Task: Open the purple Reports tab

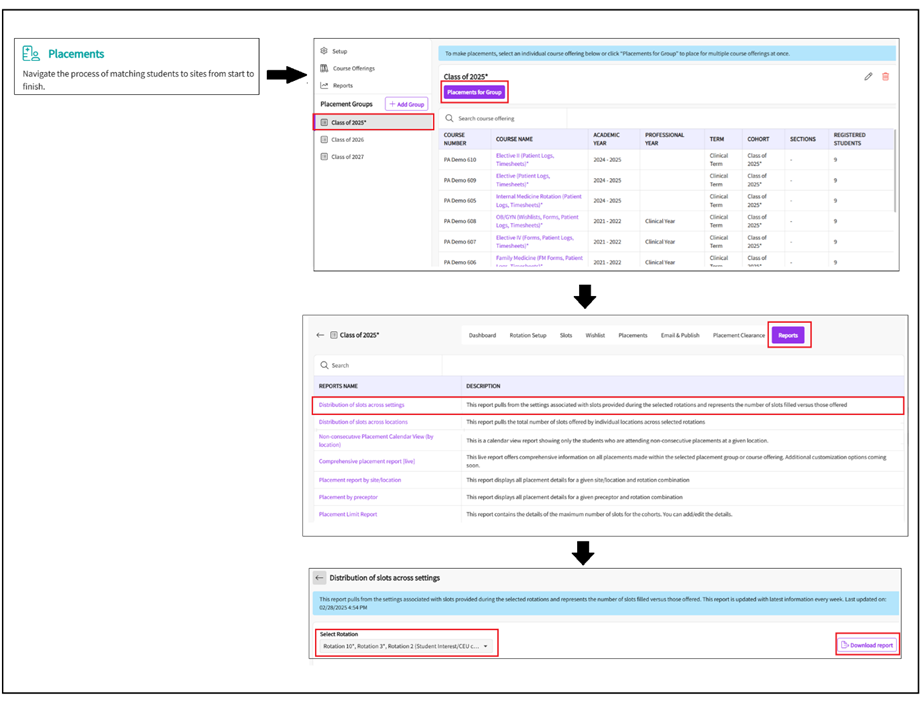Action: pyautogui.click(x=788, y=335)
